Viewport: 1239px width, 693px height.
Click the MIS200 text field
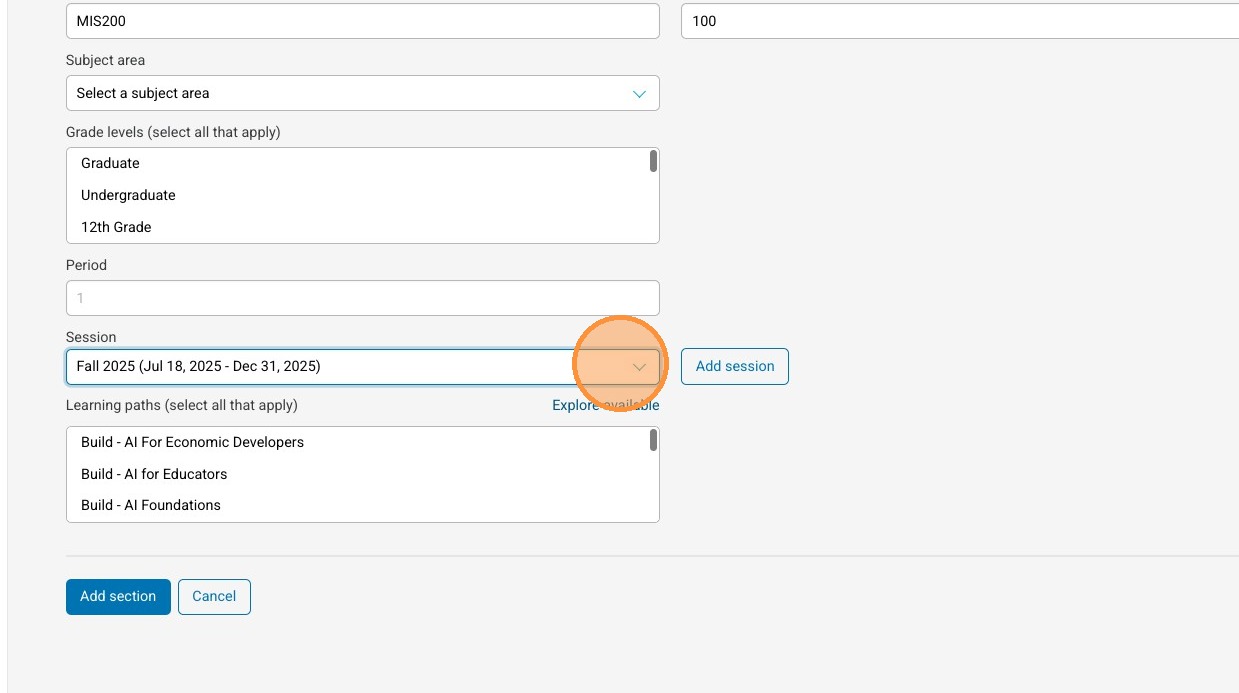click(362, 21)
